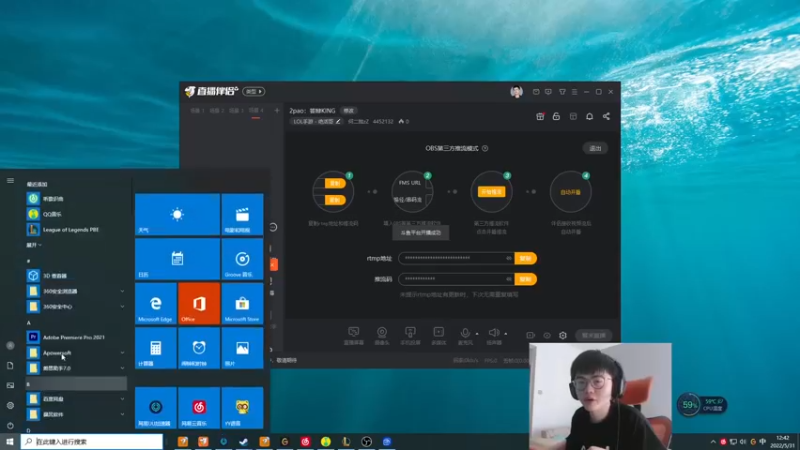The width and height of the screenshot is (800, 450).
Task: Open the Microsoft Store tile
Action: pos(242,304)
